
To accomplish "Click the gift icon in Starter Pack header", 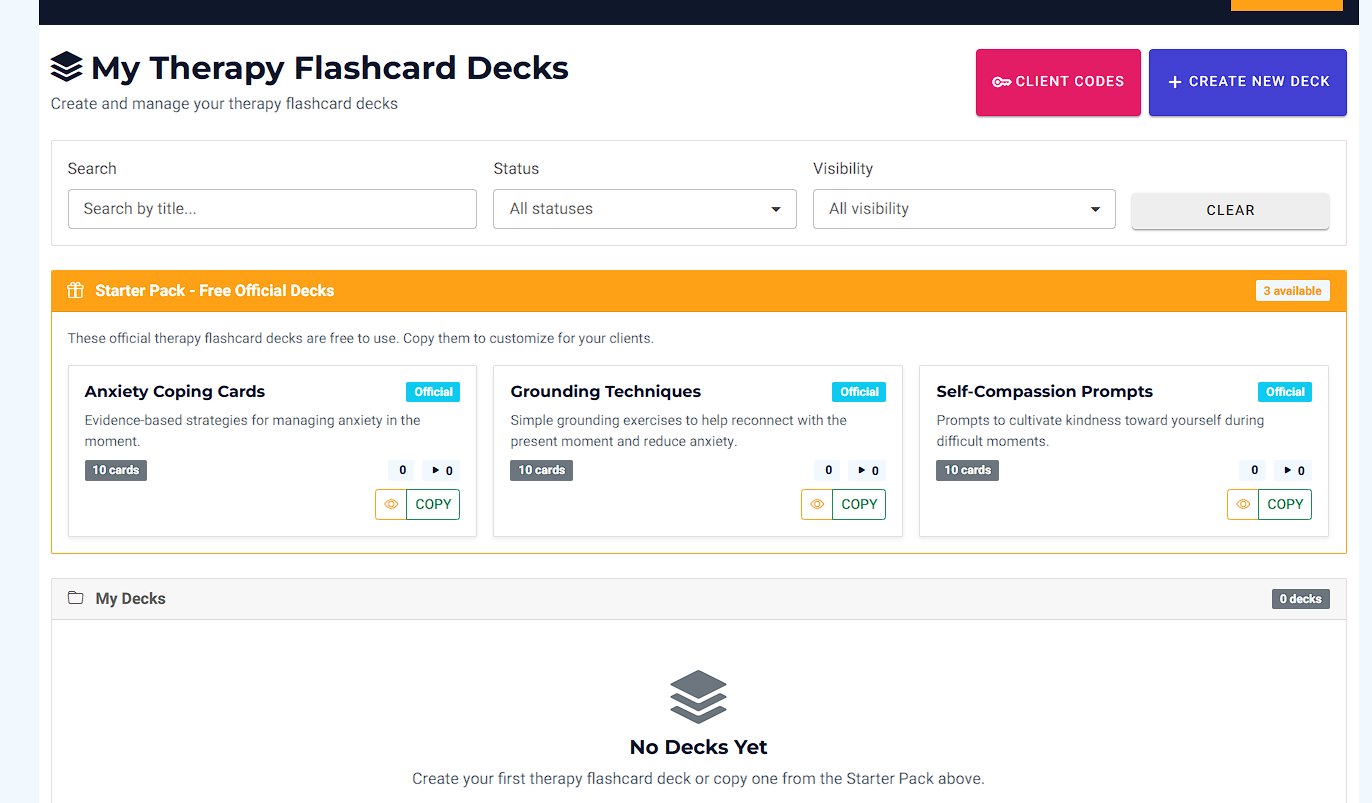I will 75,291.
